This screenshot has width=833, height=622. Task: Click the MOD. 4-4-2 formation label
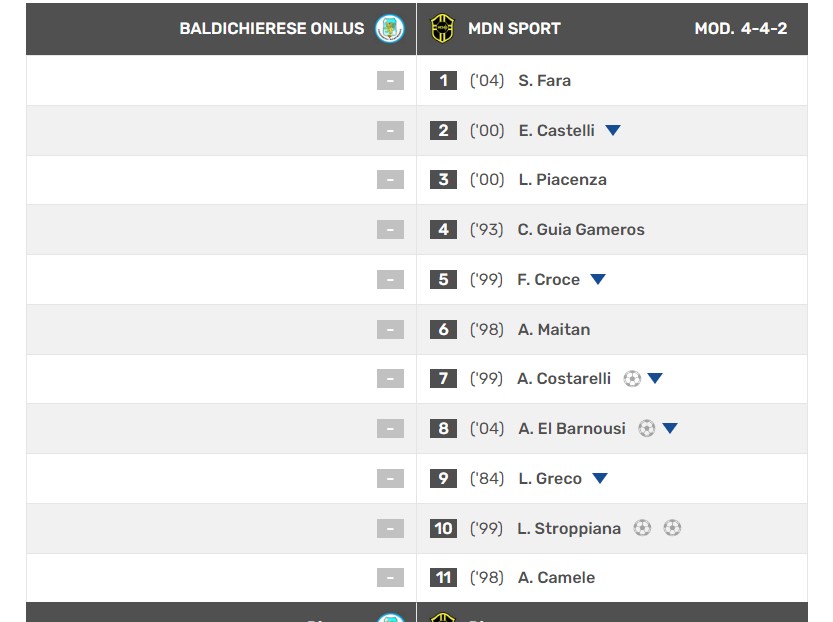tap(740, 29)
